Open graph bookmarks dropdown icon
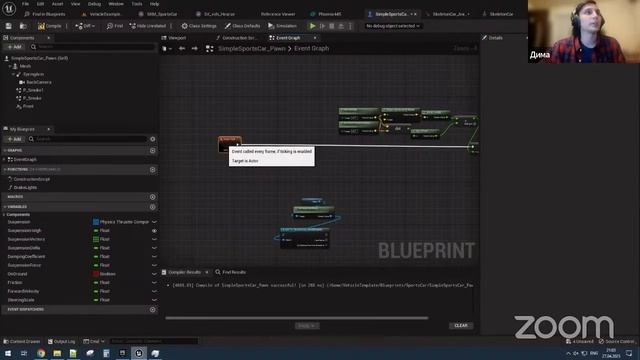The width and height of the screenshot is (640, 360). point(167,49)
